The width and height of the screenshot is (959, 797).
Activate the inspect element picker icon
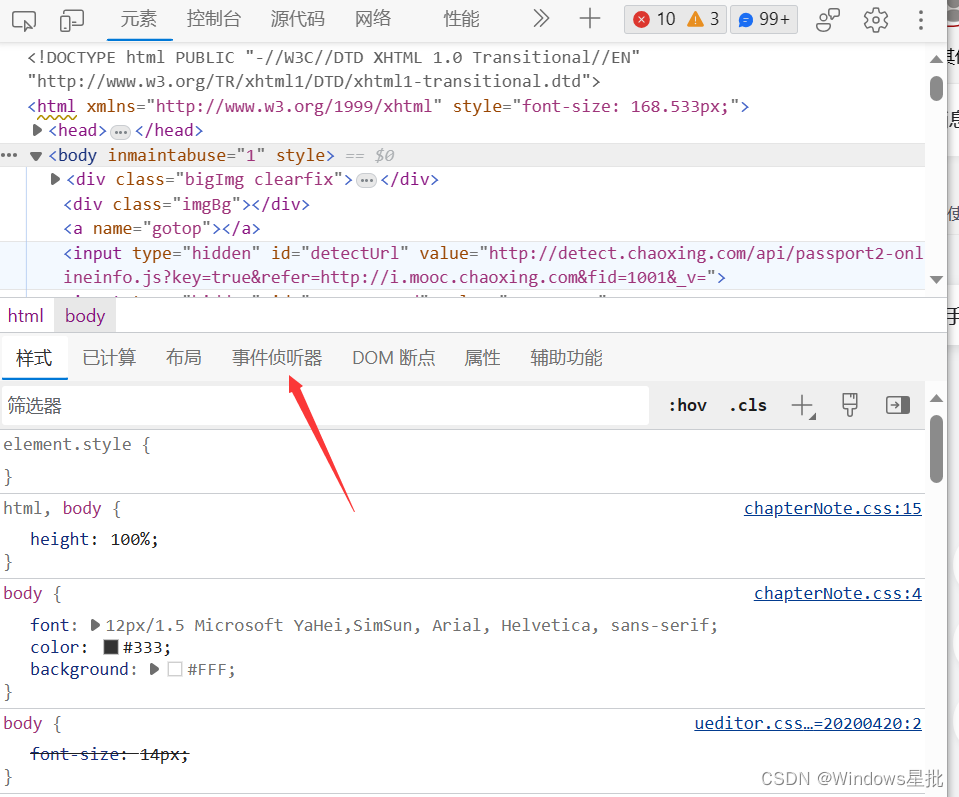(24, 20)
